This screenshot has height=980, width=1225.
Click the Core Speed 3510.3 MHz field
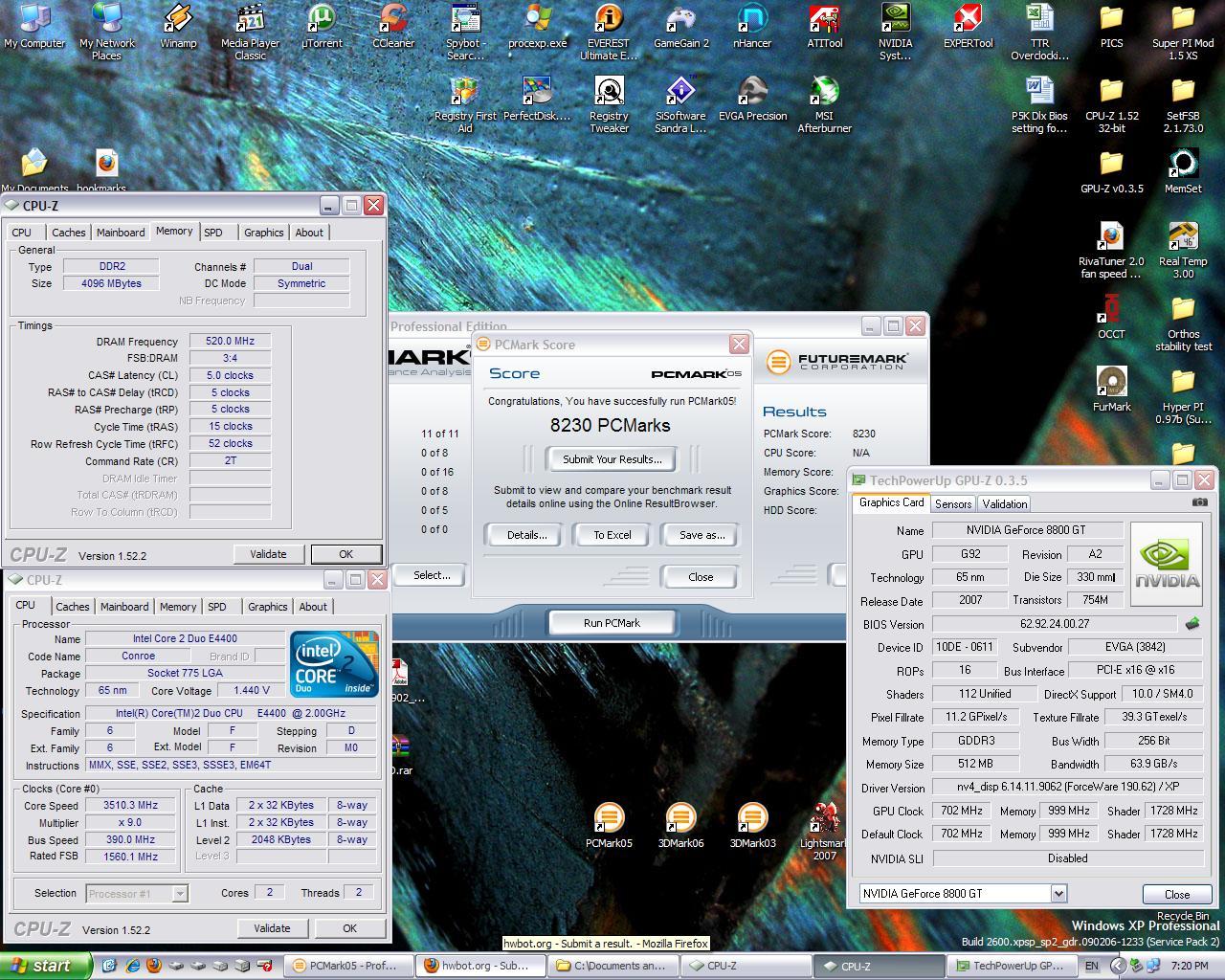pyautogui.click(x=130, y=805)
